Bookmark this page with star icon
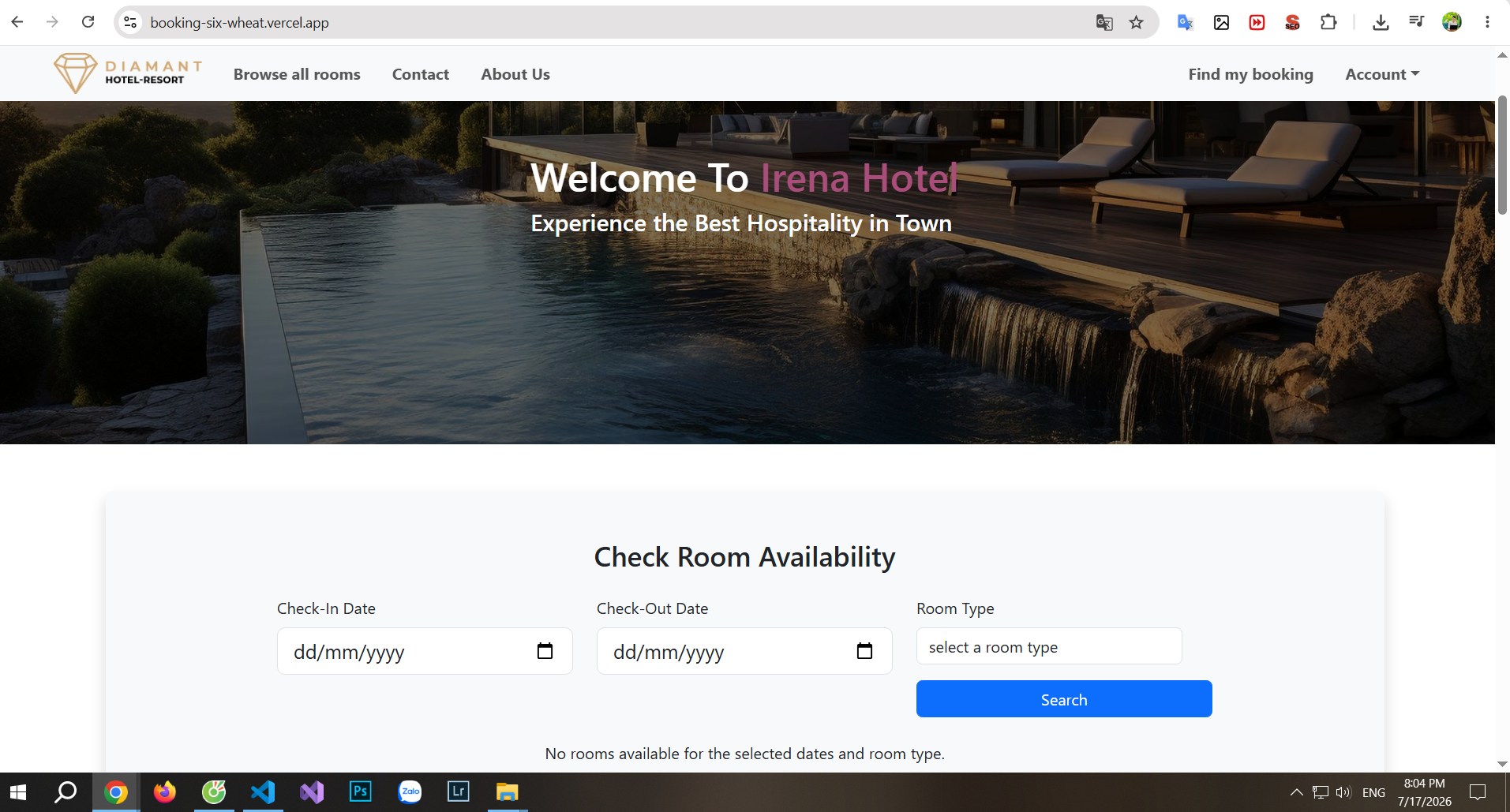 click(1136, 22)
